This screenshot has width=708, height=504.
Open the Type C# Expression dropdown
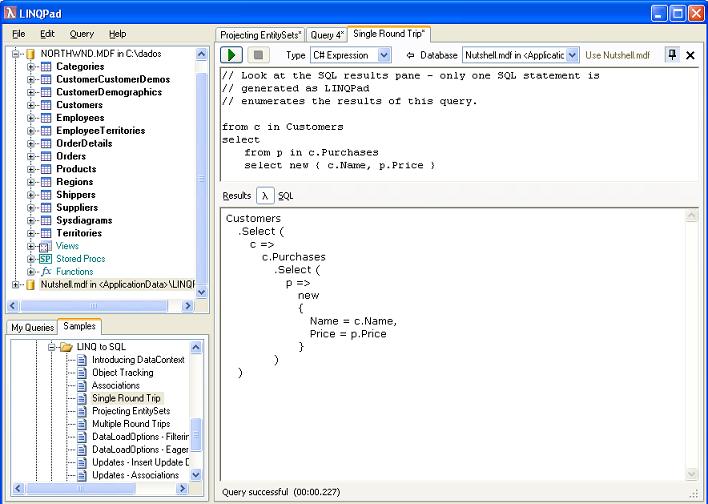(383, 55)
